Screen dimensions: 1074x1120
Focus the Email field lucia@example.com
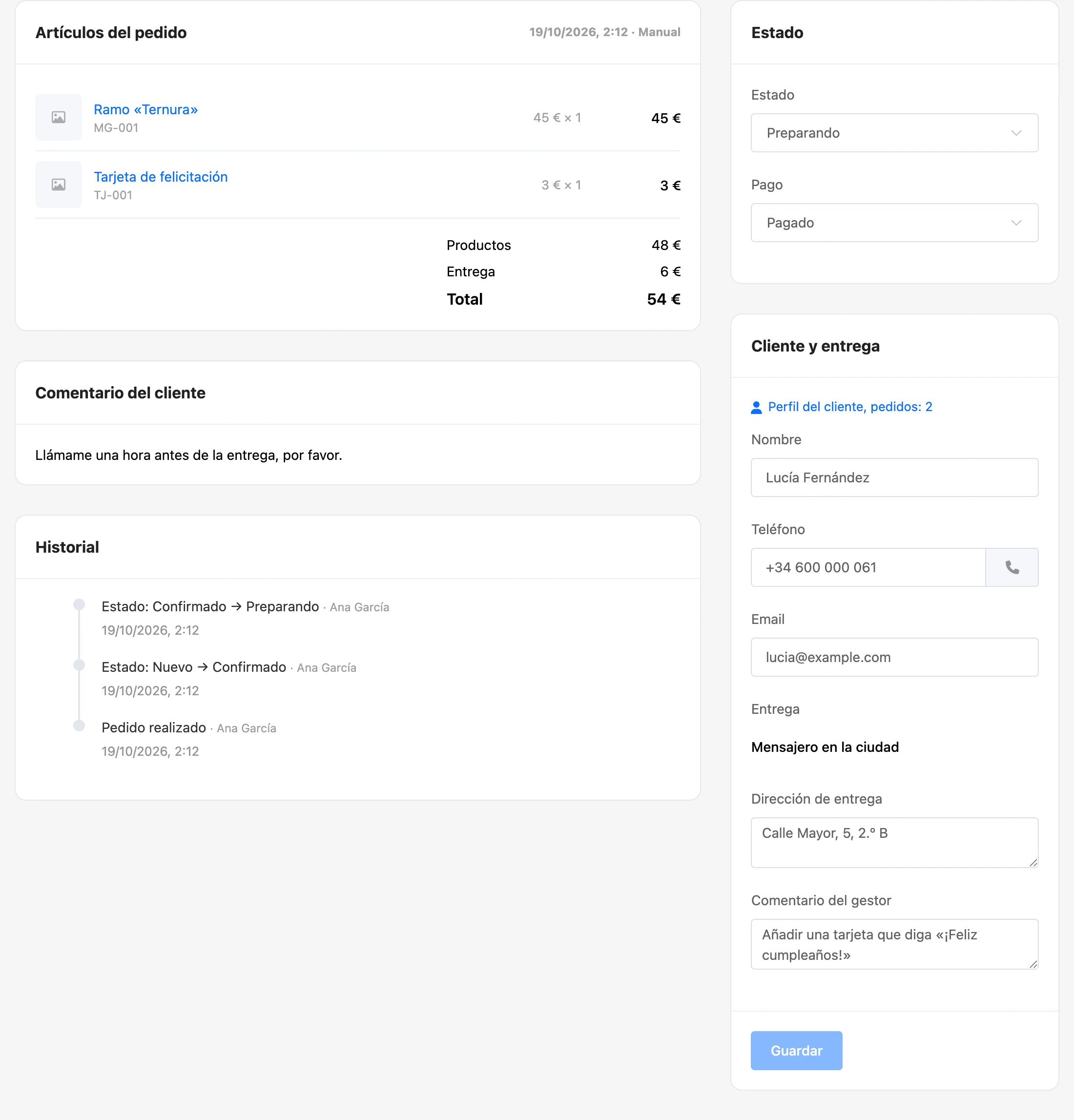(895, 657)
